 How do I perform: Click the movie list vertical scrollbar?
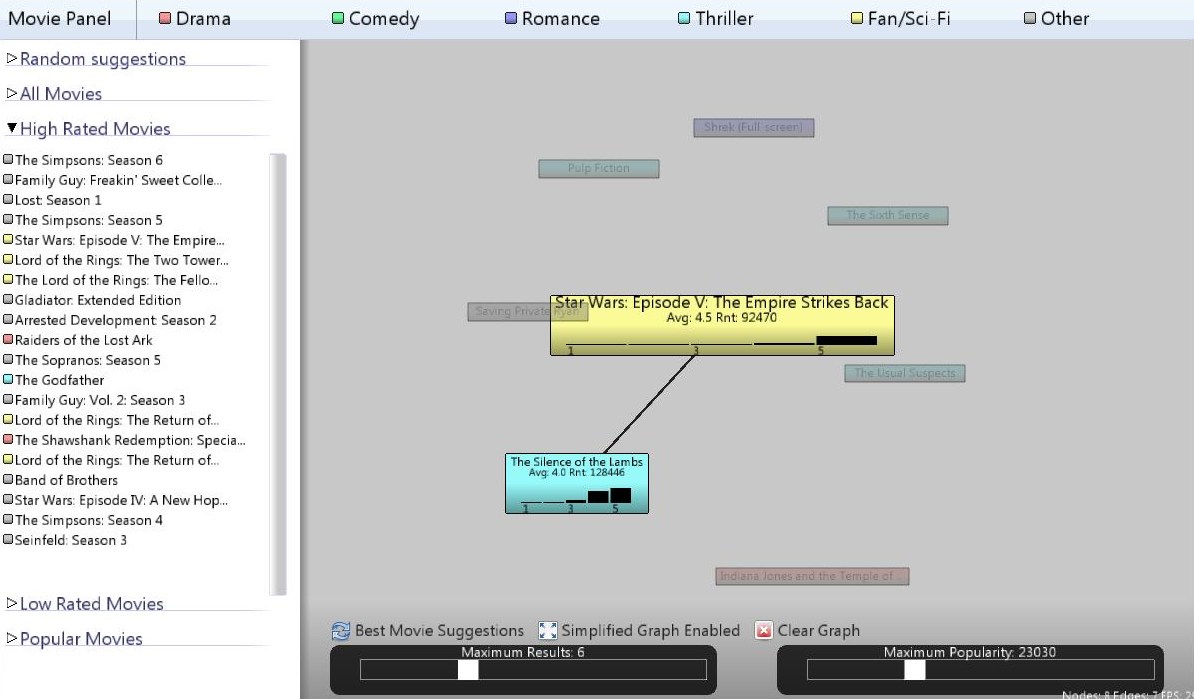278,374
